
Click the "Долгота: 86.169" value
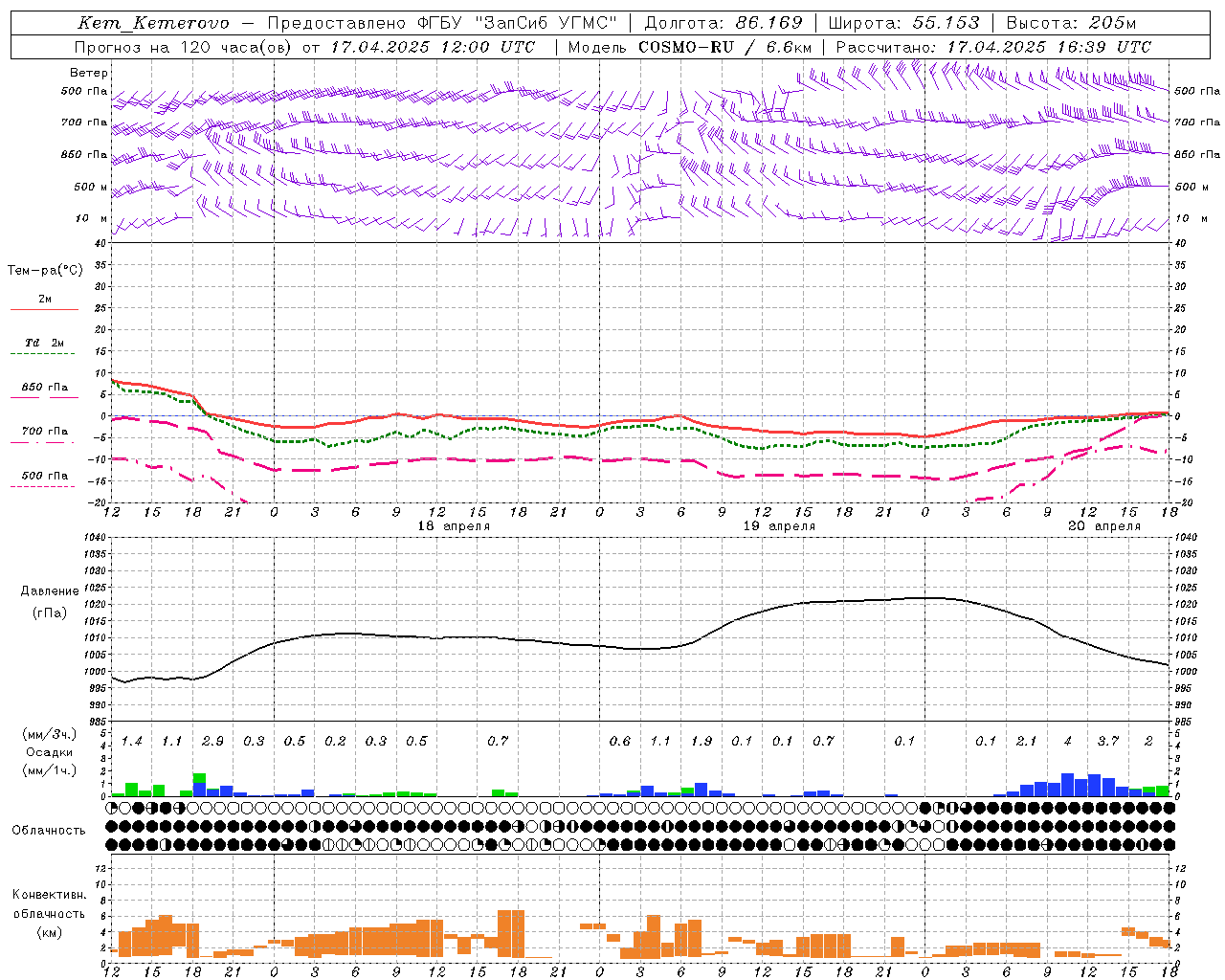(724, 23)
